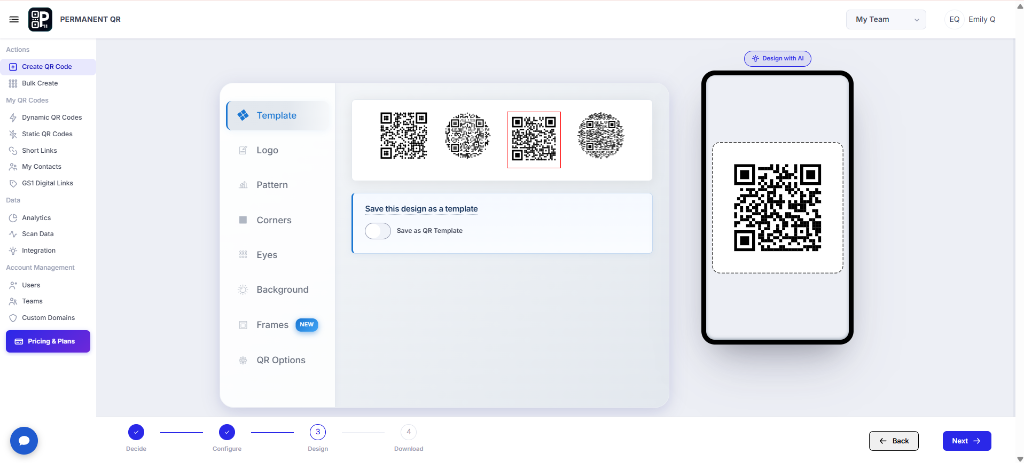Viewport: 1024px width, 463px height.
Task: Click step 4 Download circle
Action: tap(408, 432)
